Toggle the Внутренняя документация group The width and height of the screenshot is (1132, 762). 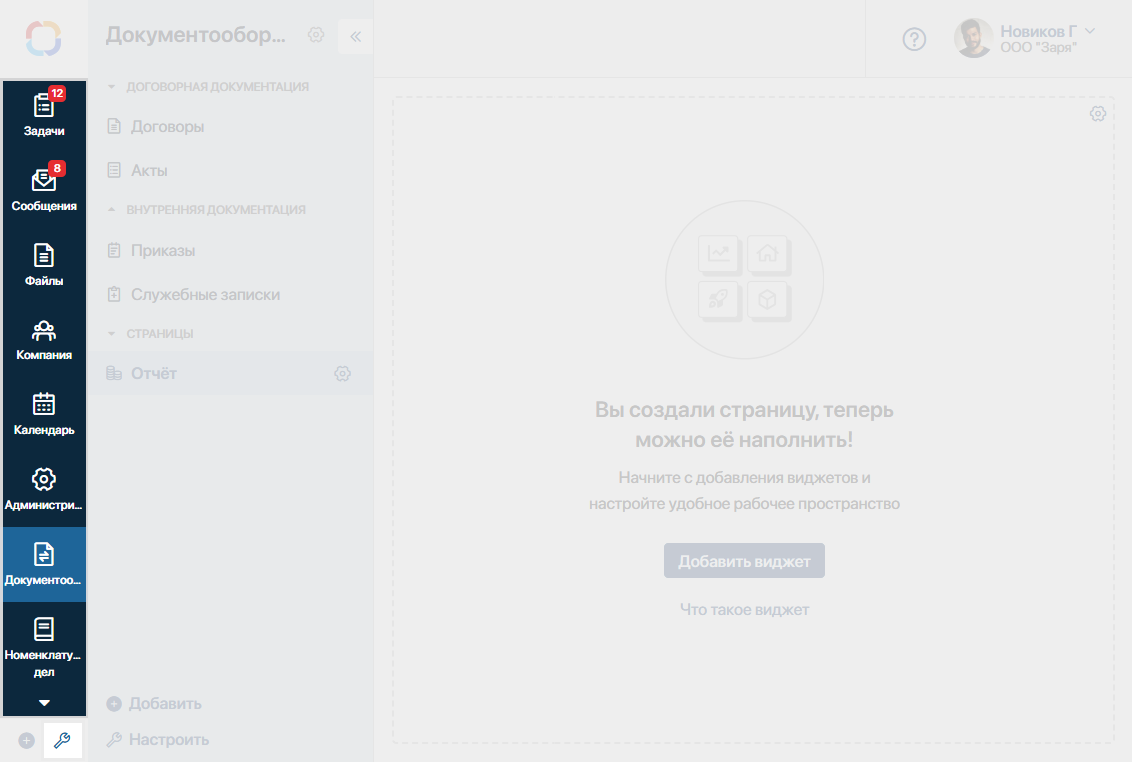206,209
